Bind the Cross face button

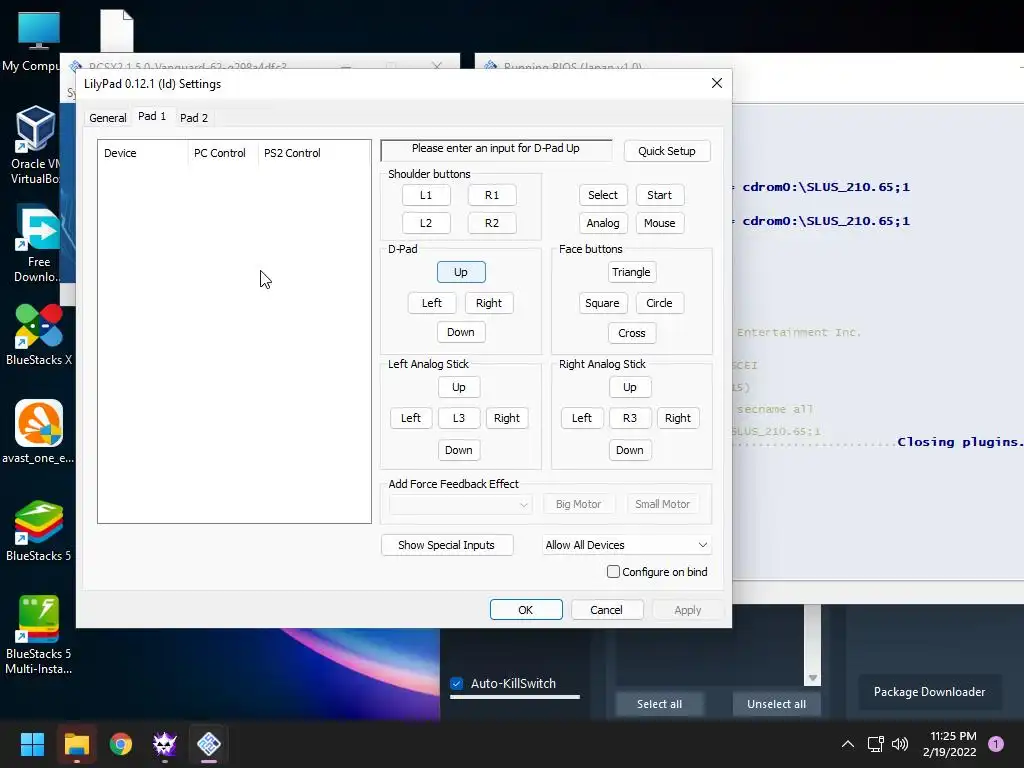click(632, 333)
